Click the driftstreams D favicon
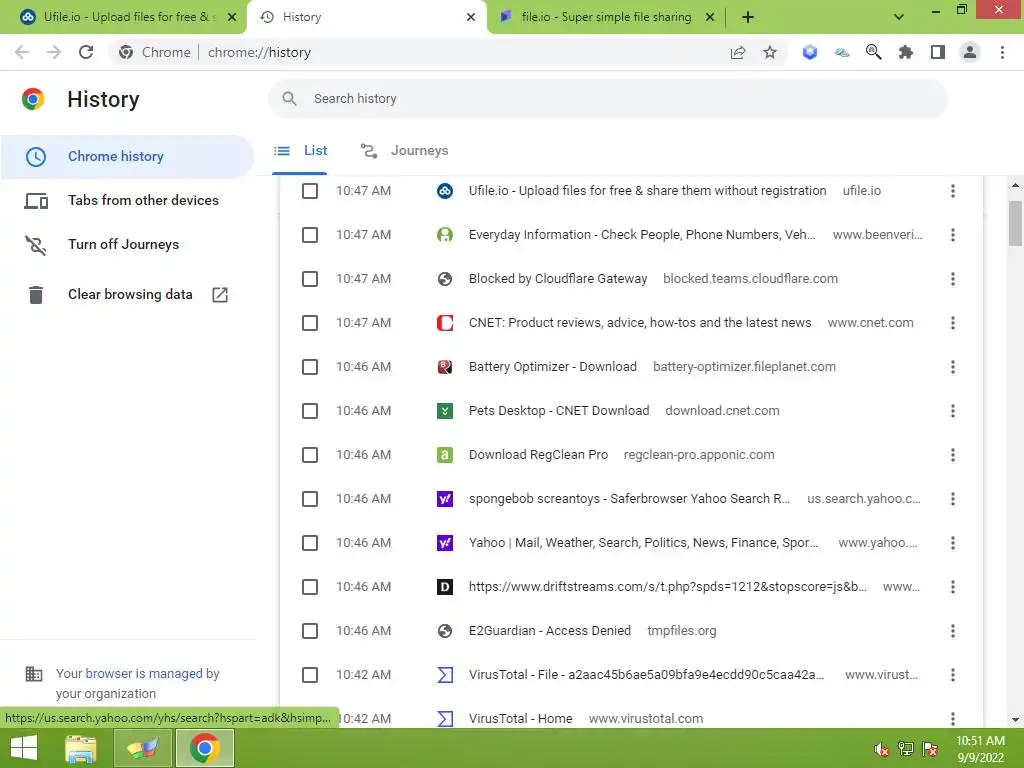 pos(445,586)
